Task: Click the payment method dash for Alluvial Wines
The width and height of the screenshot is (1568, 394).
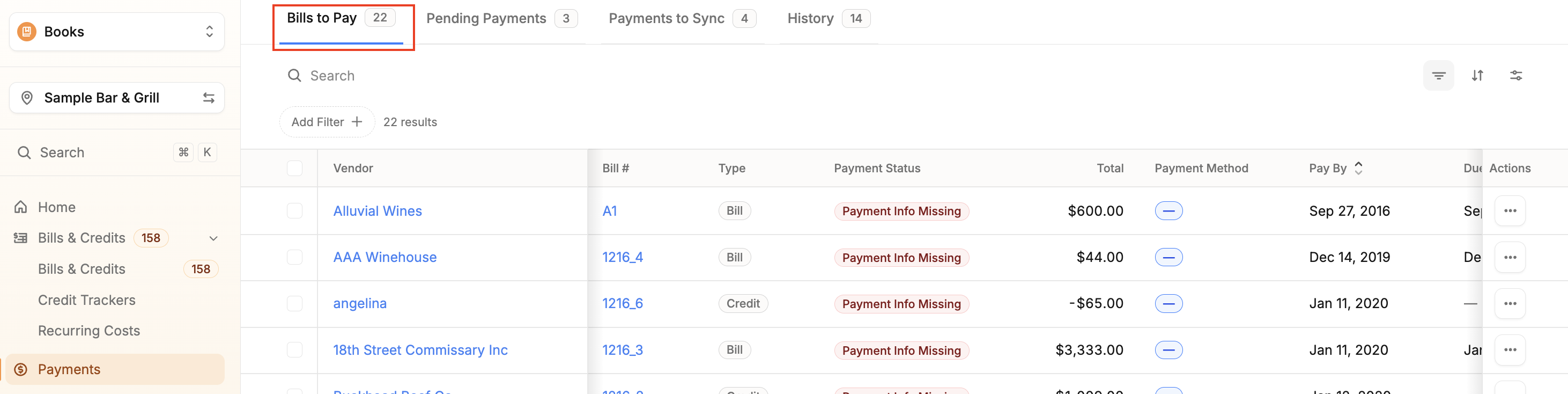Action: click(x=1168, y=211)
